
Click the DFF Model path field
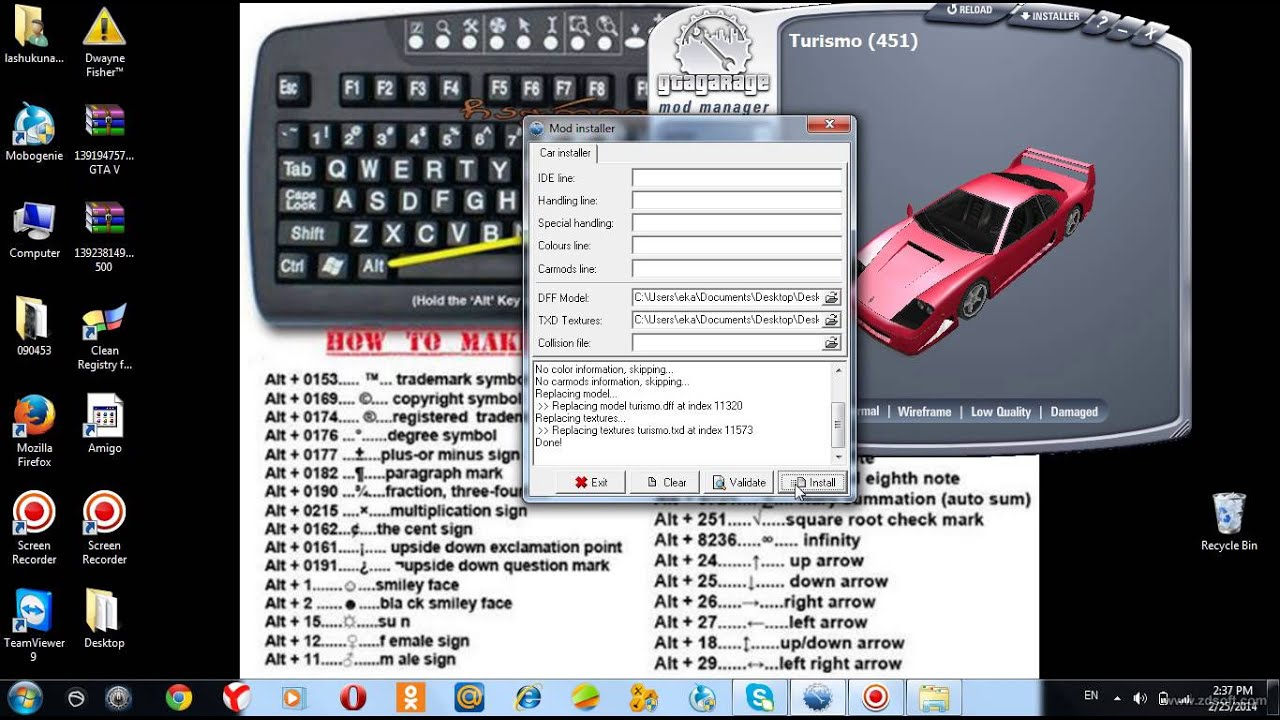[x=727, y=297]
